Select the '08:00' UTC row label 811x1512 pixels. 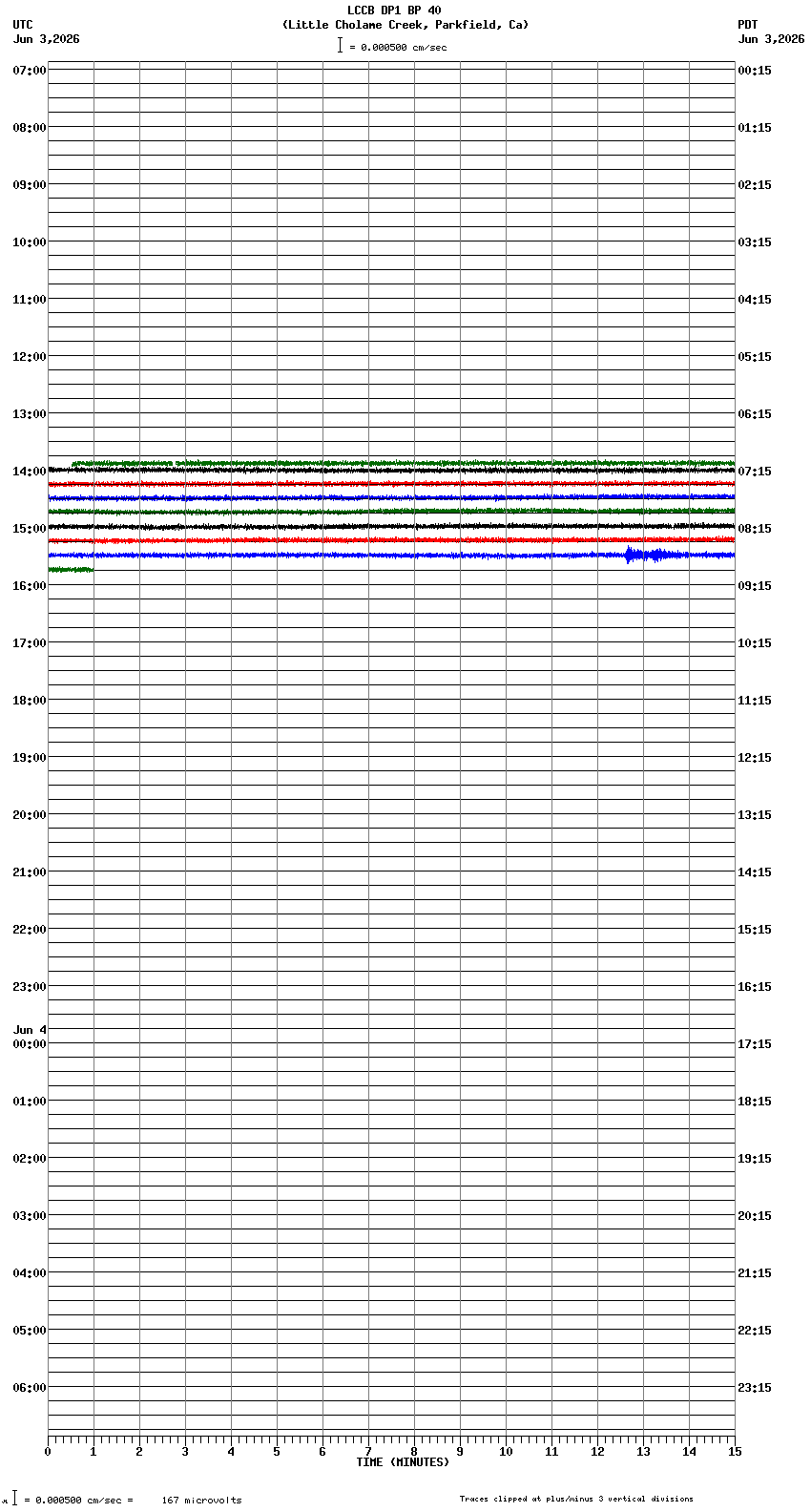pyautogui.click(x=30, y=128)
